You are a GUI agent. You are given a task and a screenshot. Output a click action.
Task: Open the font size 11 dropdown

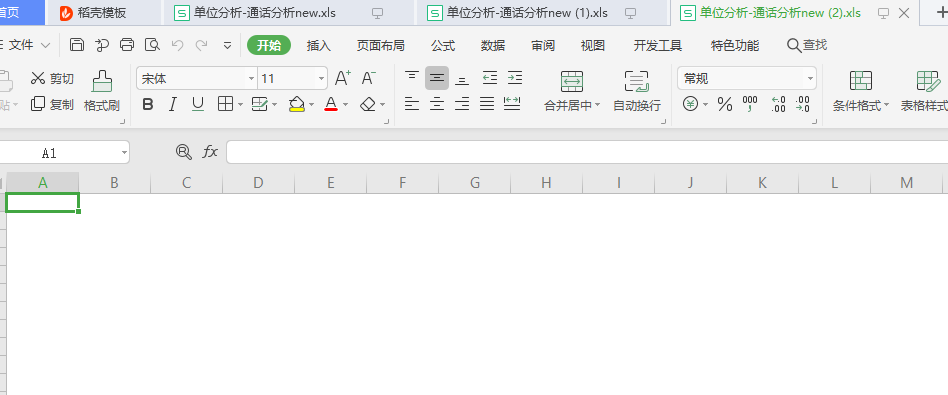pyautogui.click(x=321, y=79)
